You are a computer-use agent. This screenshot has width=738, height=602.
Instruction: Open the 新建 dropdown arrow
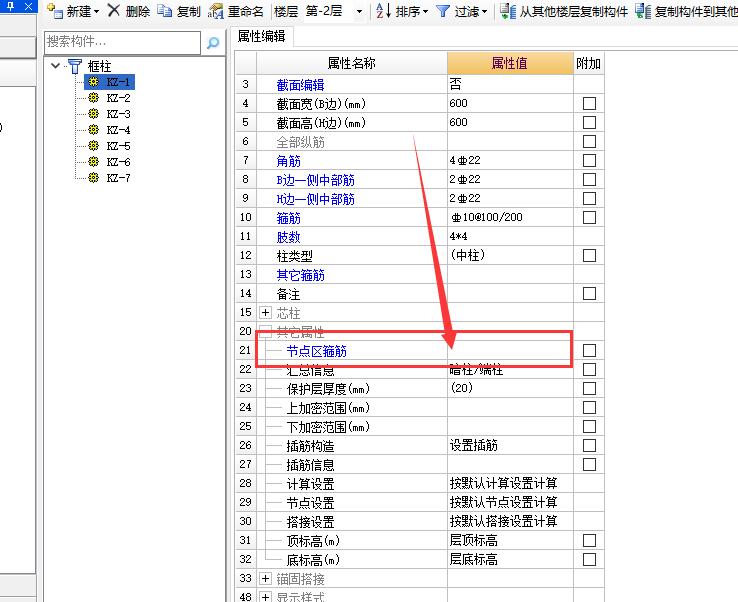(x=97, y=12)
